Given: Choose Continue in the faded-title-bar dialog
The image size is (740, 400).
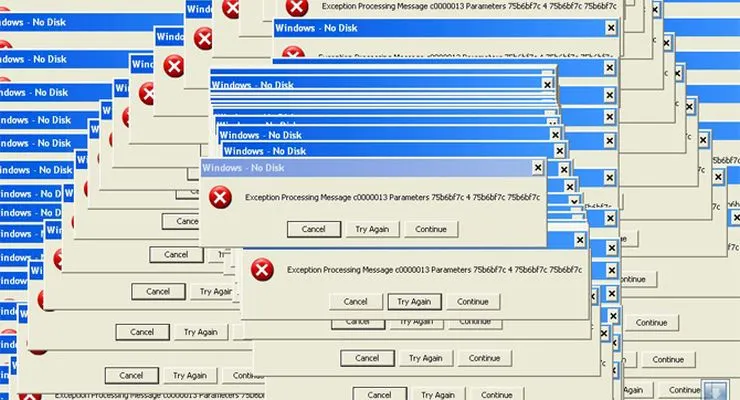Looking at the screenshot, I should tap(431, 229).
